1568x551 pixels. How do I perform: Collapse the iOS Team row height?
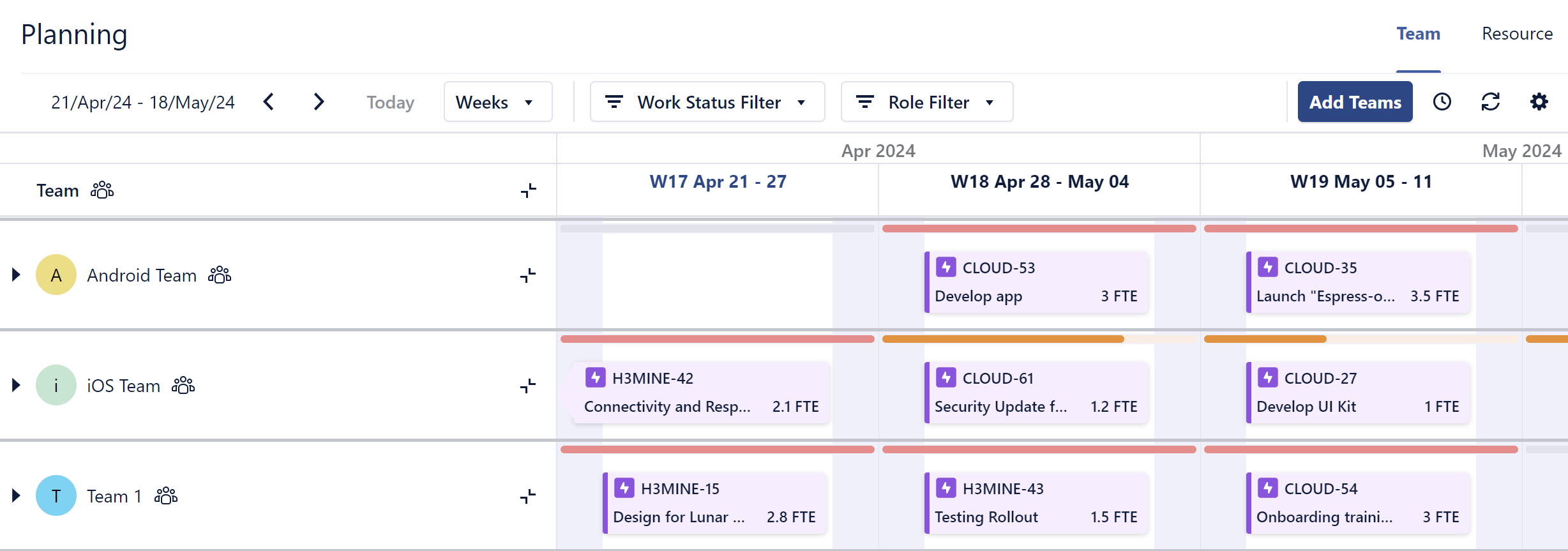click(x=528, y=386)
